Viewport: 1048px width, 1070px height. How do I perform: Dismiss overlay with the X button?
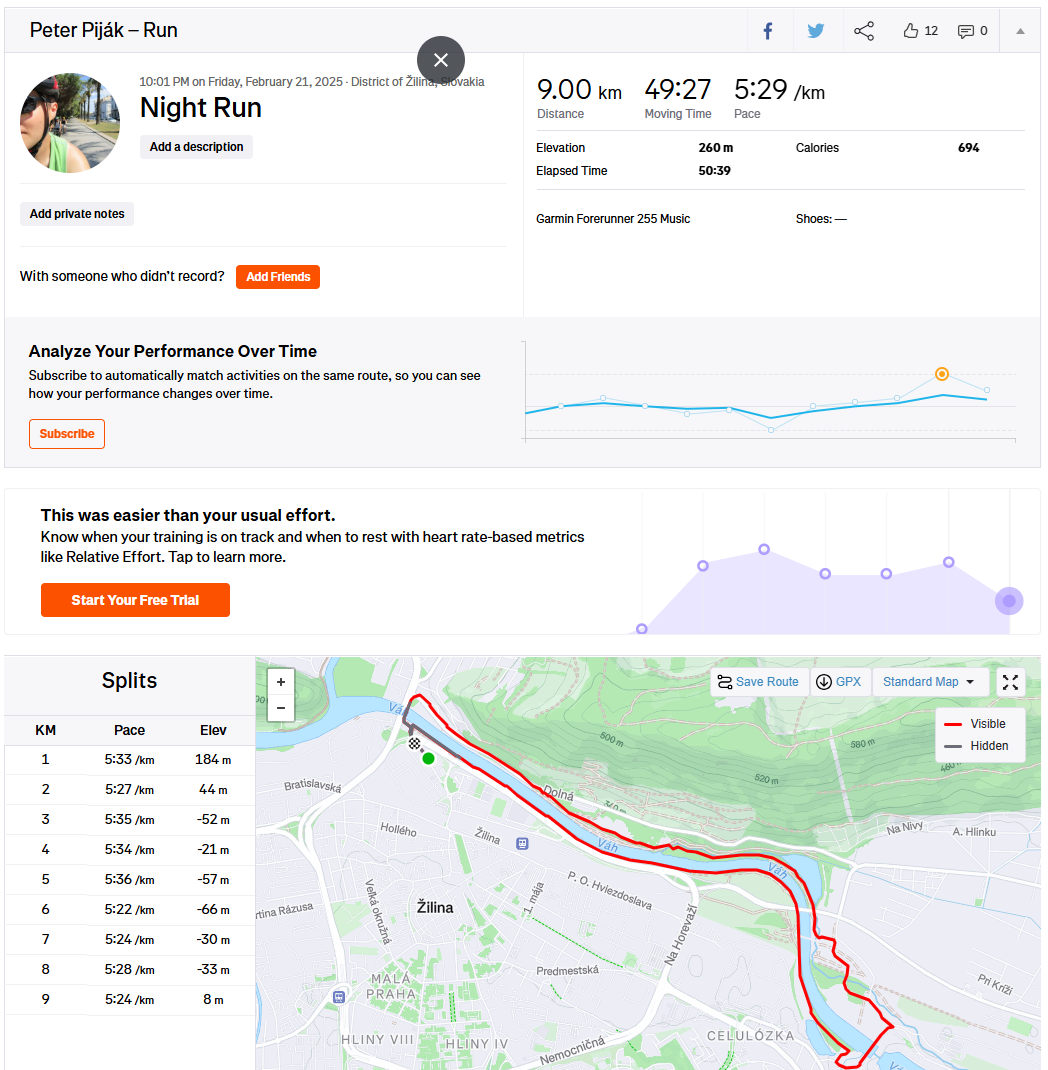[441, 60]
